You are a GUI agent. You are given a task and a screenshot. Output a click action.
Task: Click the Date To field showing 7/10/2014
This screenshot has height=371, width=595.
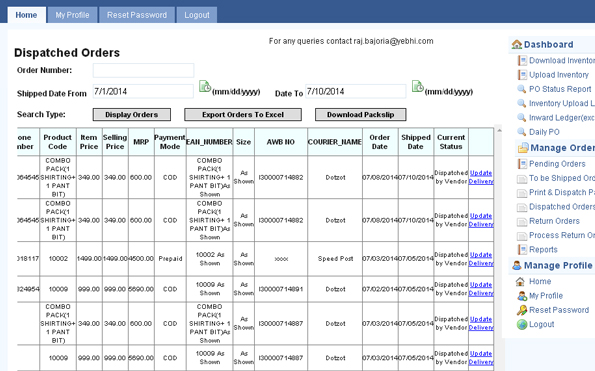(x=356, y=91)
